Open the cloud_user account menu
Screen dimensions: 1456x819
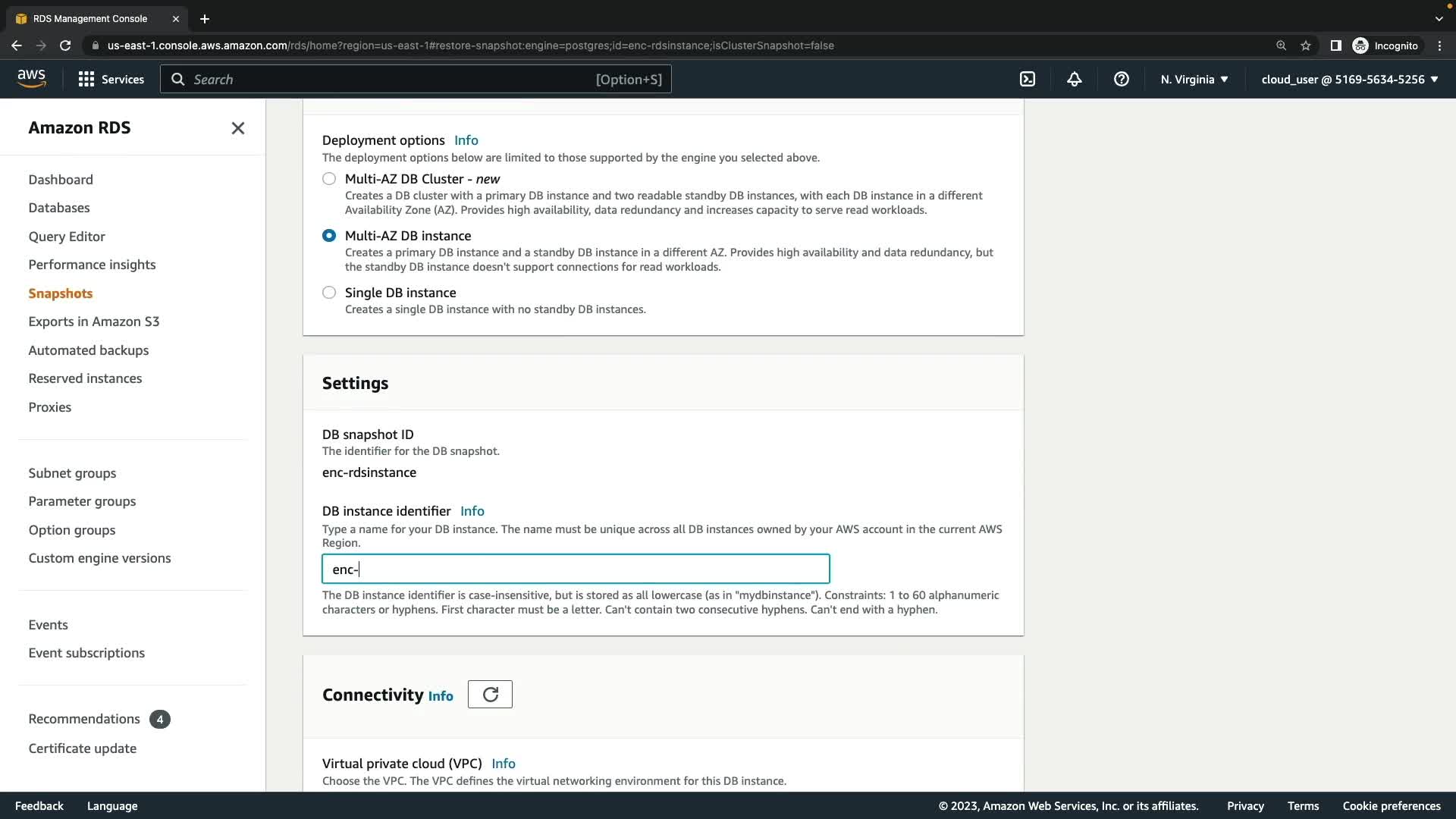1349,79
